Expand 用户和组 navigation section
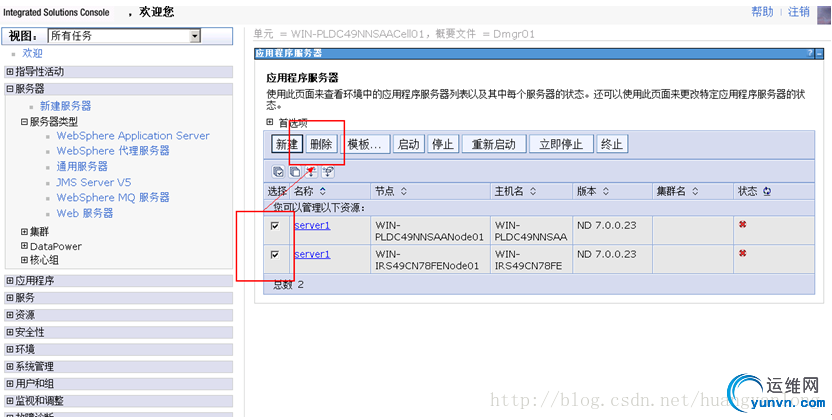This screenshot has height=420, width=832. coord(10,383)
